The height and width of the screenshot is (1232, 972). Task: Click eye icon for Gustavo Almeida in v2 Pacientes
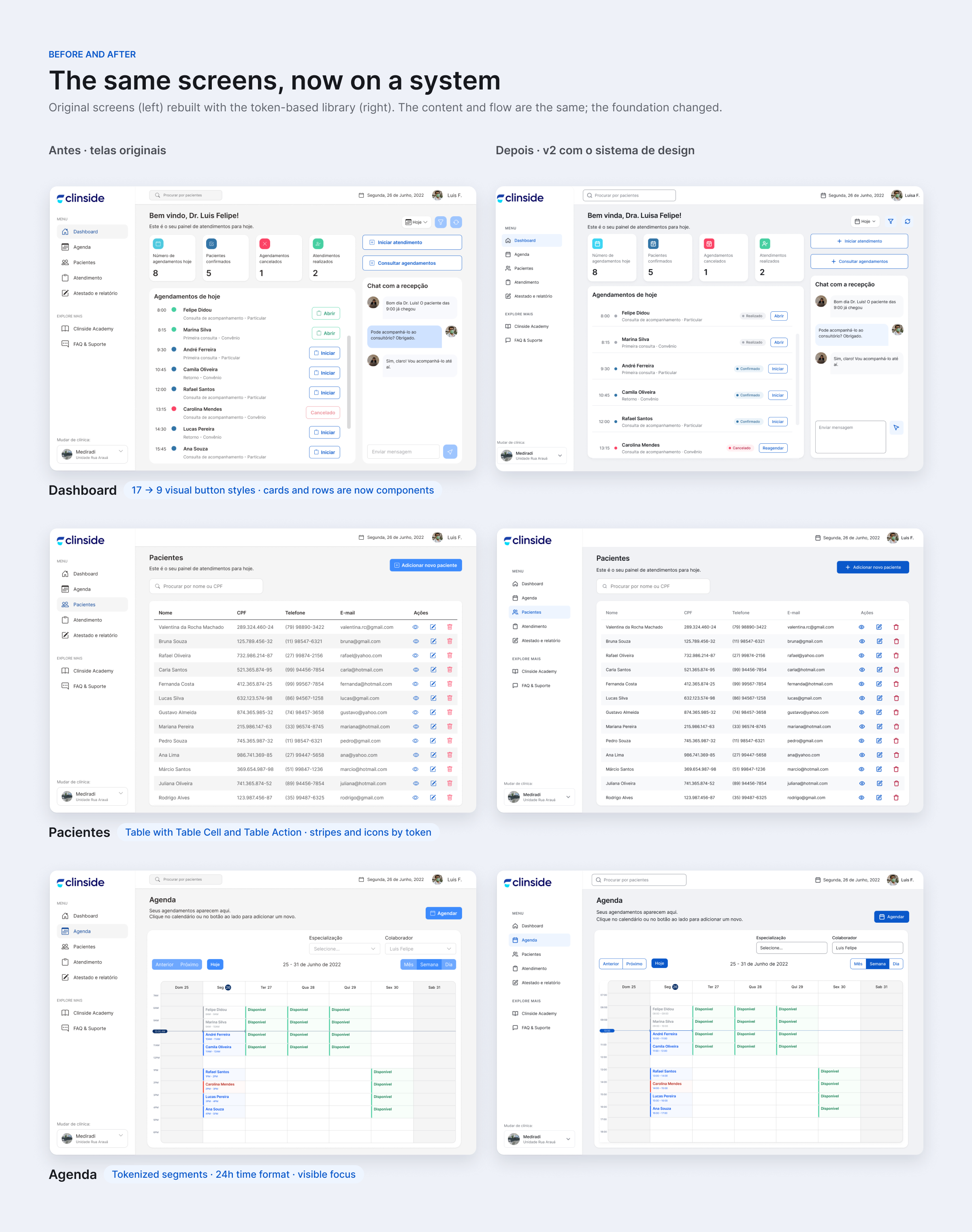[x=861, y=712]
